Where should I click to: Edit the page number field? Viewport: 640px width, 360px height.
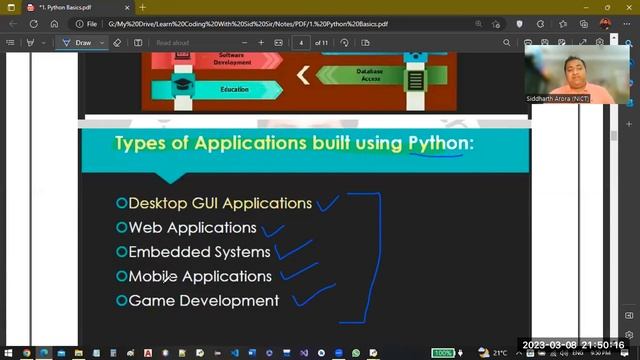coord(301,43)
